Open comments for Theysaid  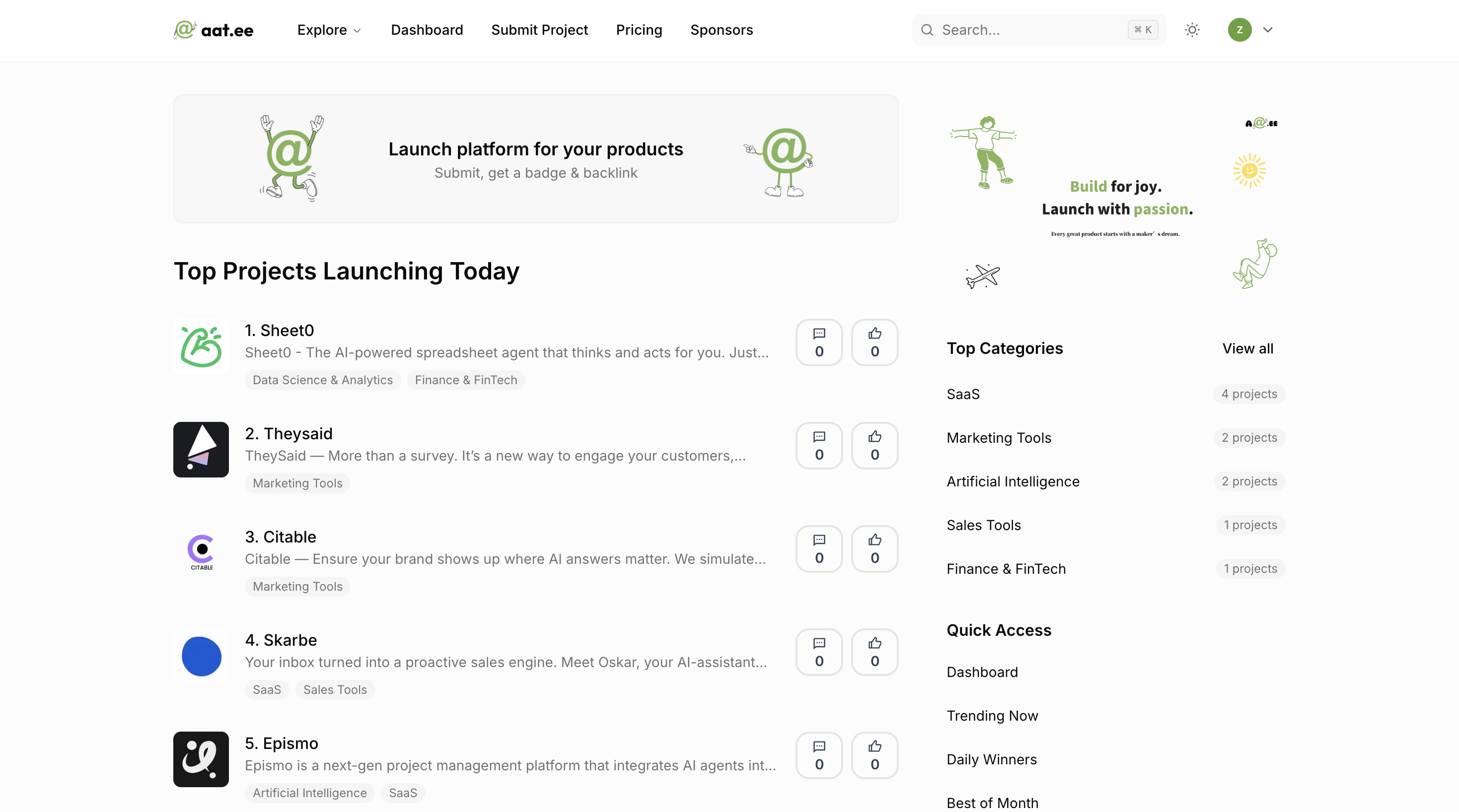coord(819,446)
